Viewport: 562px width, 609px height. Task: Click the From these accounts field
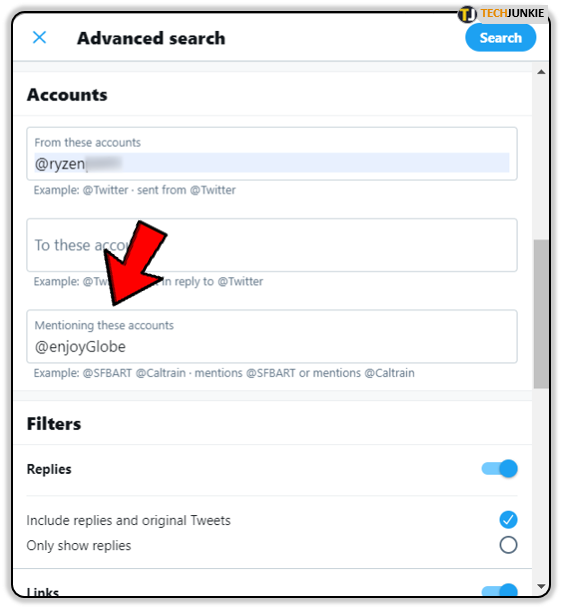(x=271, y=154)
